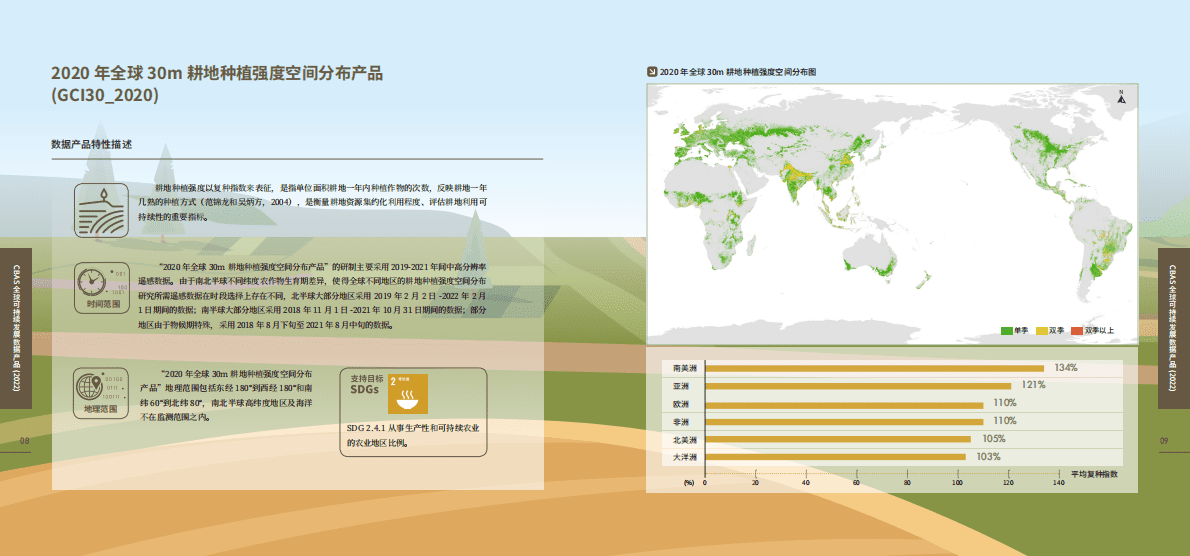
Task: Click the yellow 双季 legend swatch
Action: (1041, 330)
